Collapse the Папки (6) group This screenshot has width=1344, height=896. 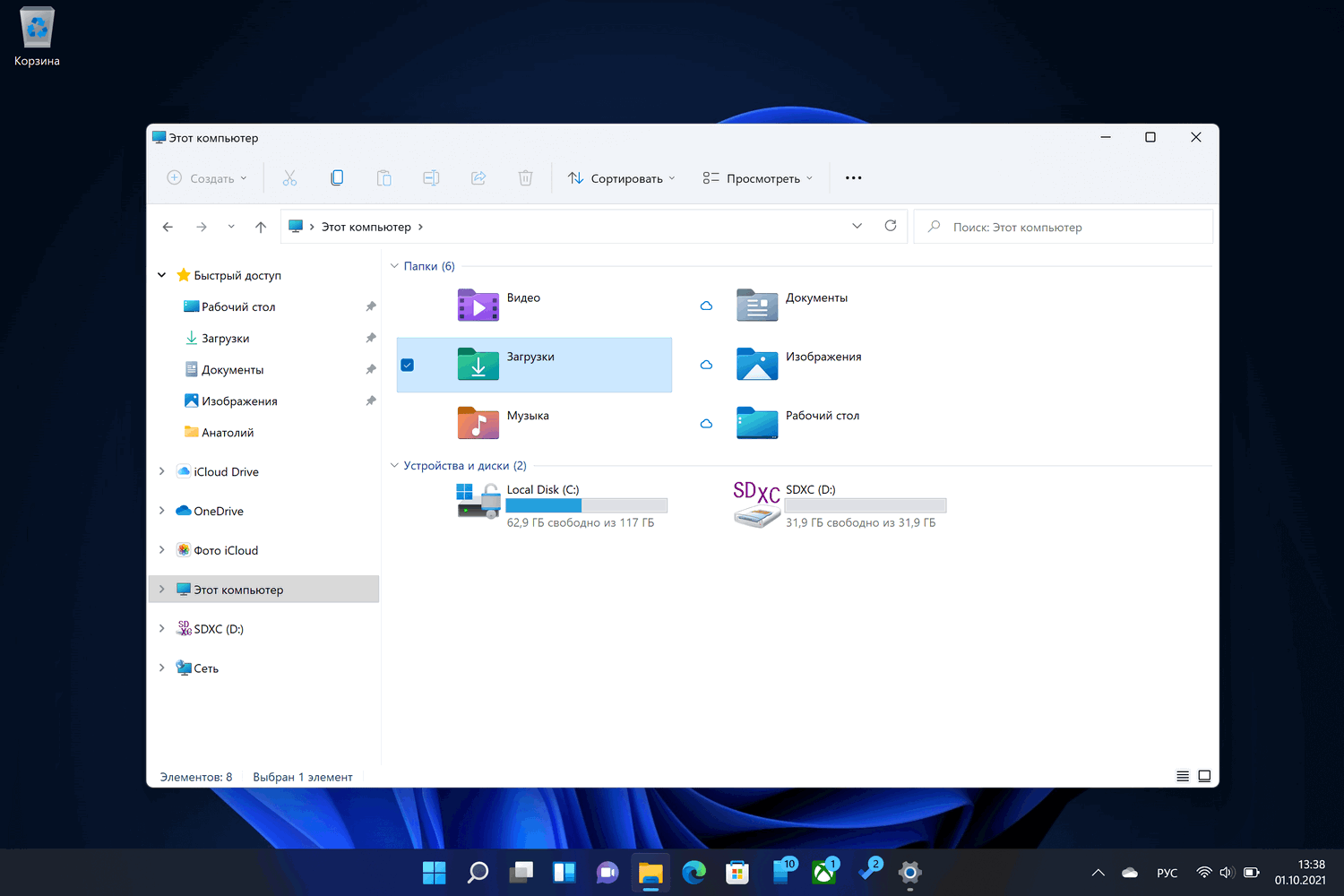(394, 266)
